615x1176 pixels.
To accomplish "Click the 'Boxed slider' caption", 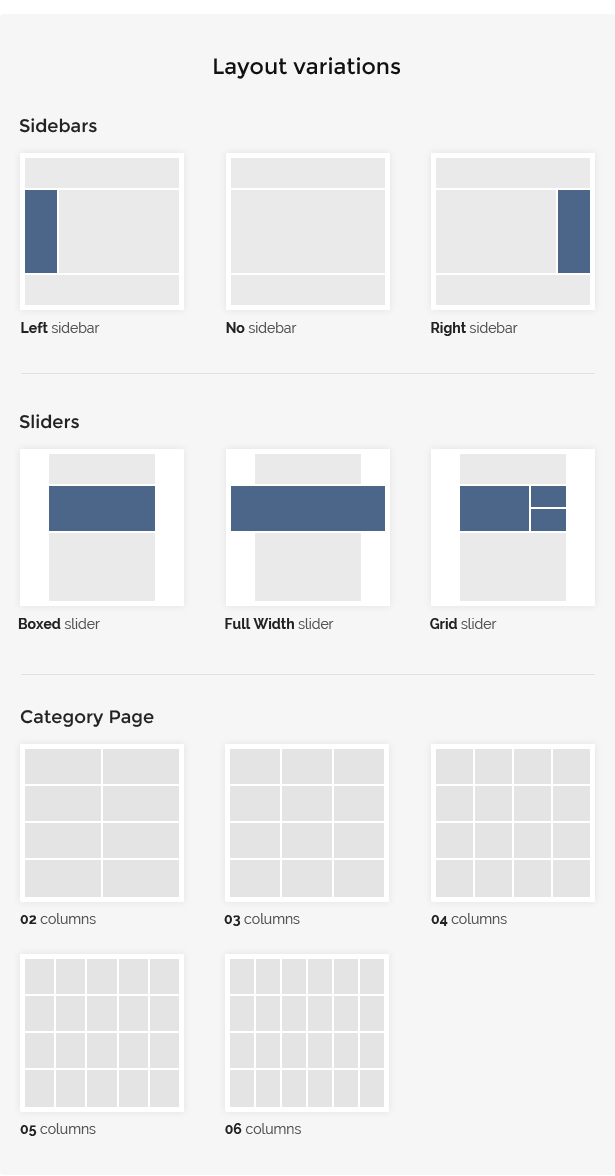I will click(59, 624).
